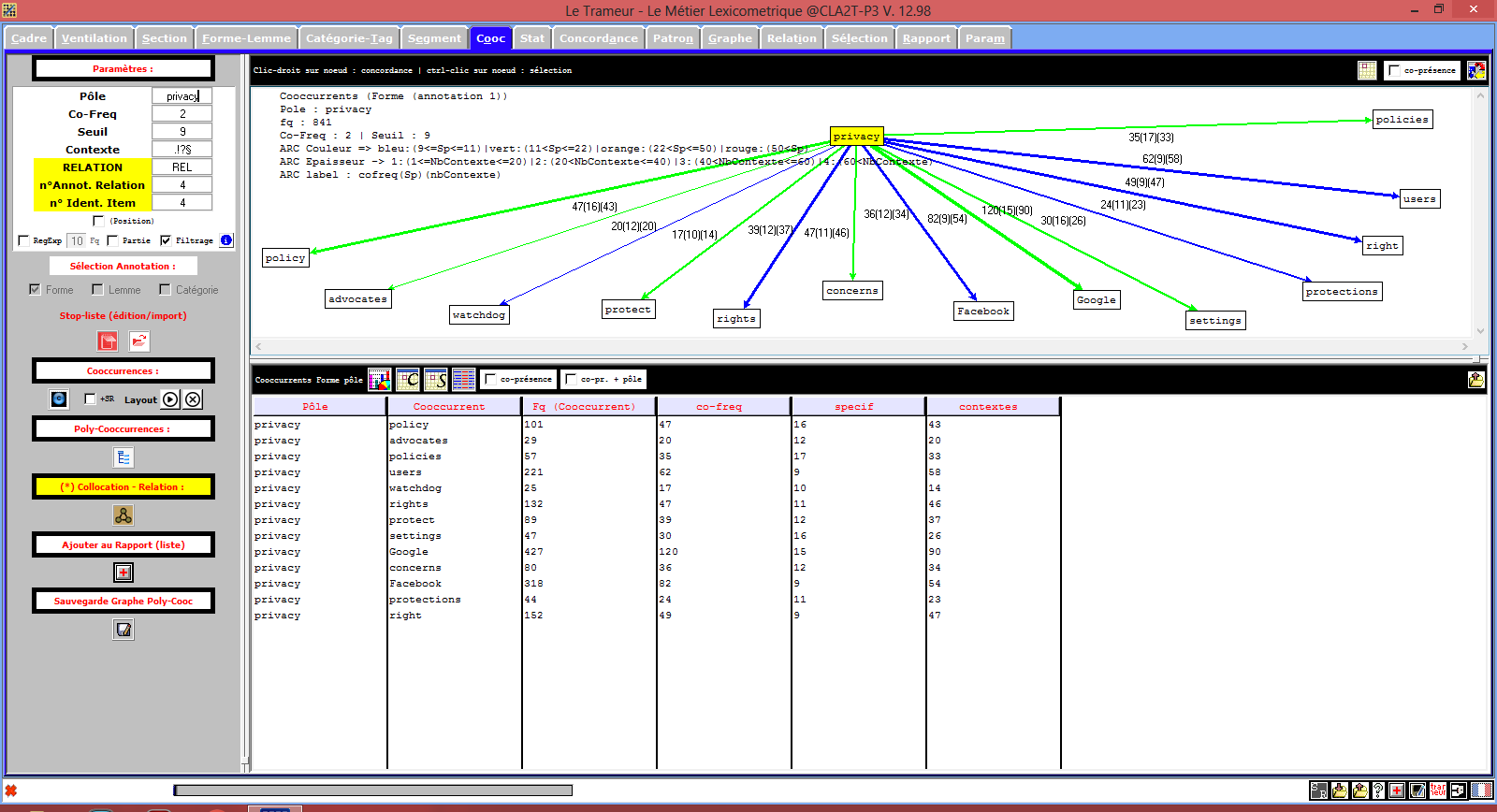Image resolution: width=1497 pixels, height=812 pixels.
Task: Click the Pôle input field
Action: pos(182,95)
